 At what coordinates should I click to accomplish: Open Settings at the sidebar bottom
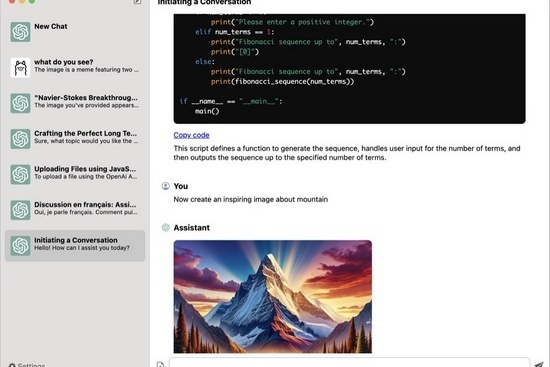[27, 365]
